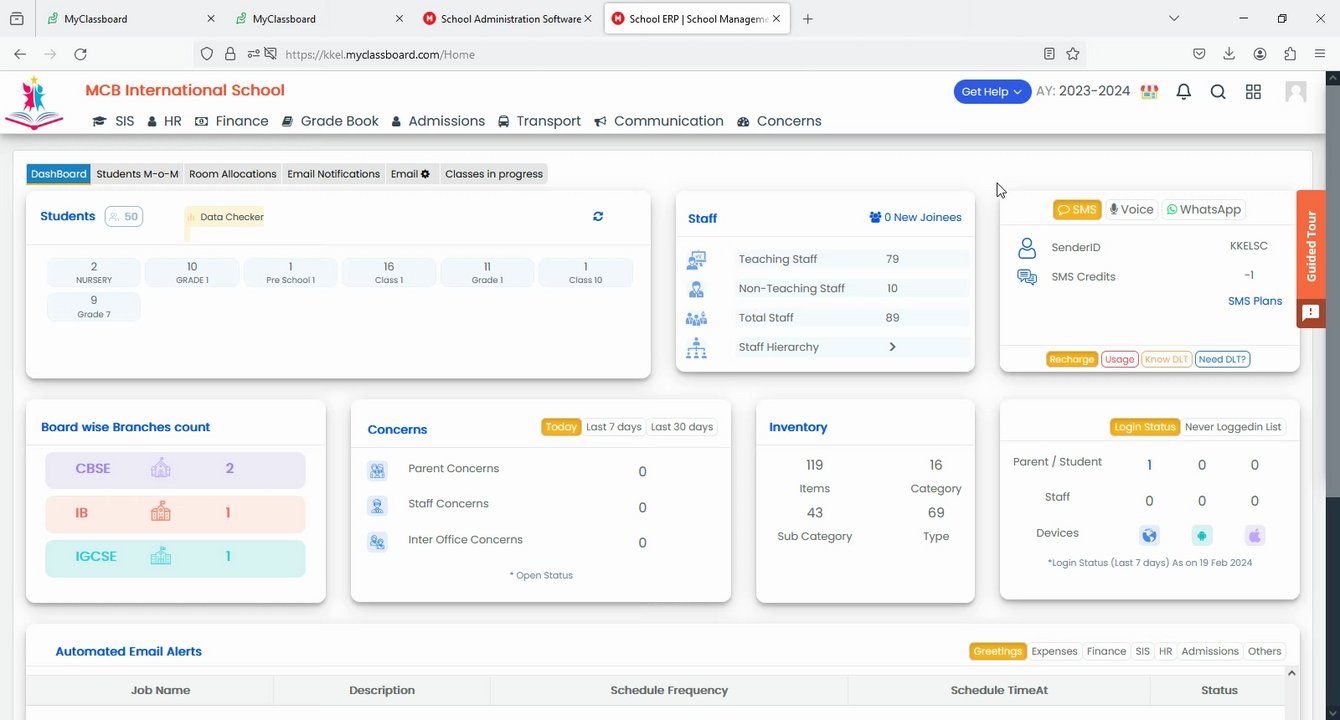Click the Staff Concerns icon
The height and width of the screenshot is (720, 1340).
377,506
